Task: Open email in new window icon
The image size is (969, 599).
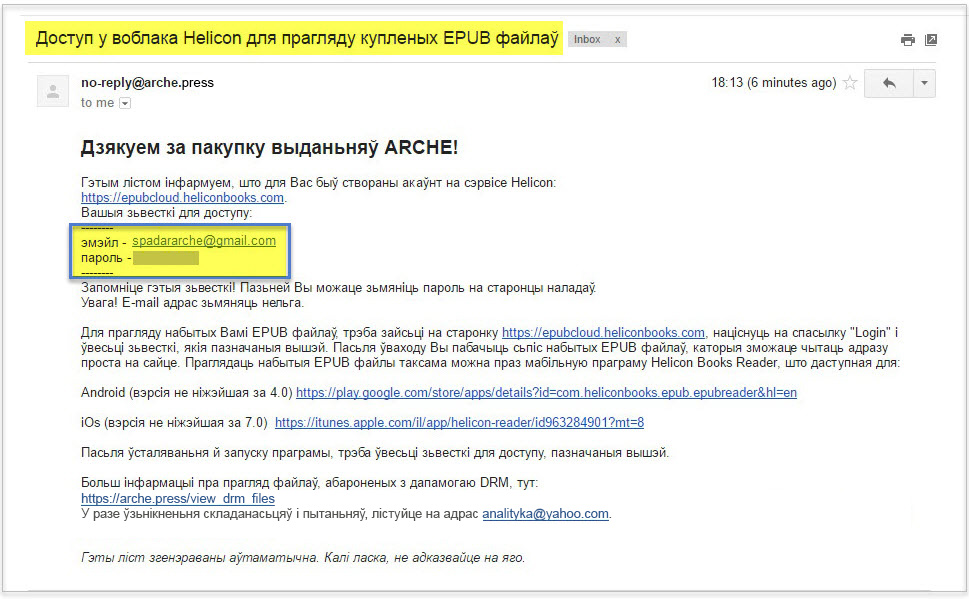Action: point(931,40)
